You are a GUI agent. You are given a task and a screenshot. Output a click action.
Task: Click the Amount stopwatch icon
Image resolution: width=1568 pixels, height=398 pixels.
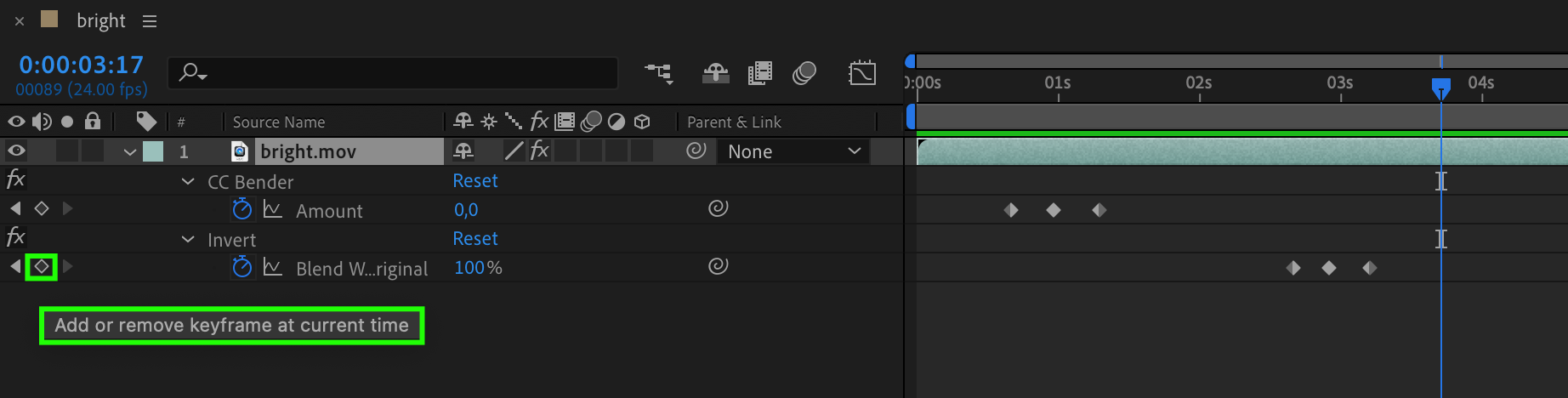(x=242, y=209)
